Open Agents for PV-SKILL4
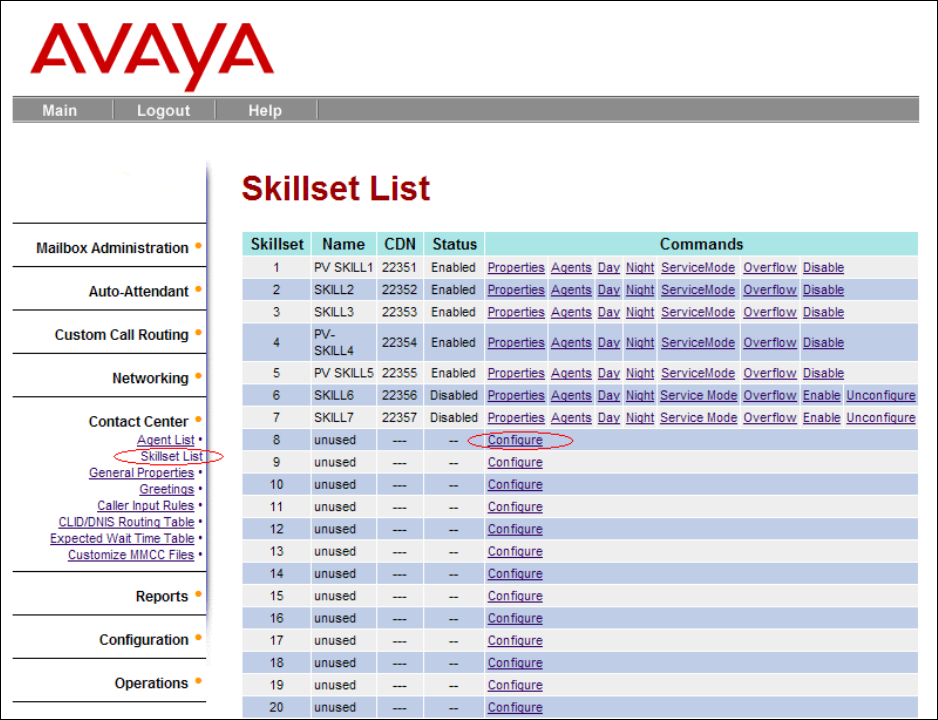 click(571, 343)
